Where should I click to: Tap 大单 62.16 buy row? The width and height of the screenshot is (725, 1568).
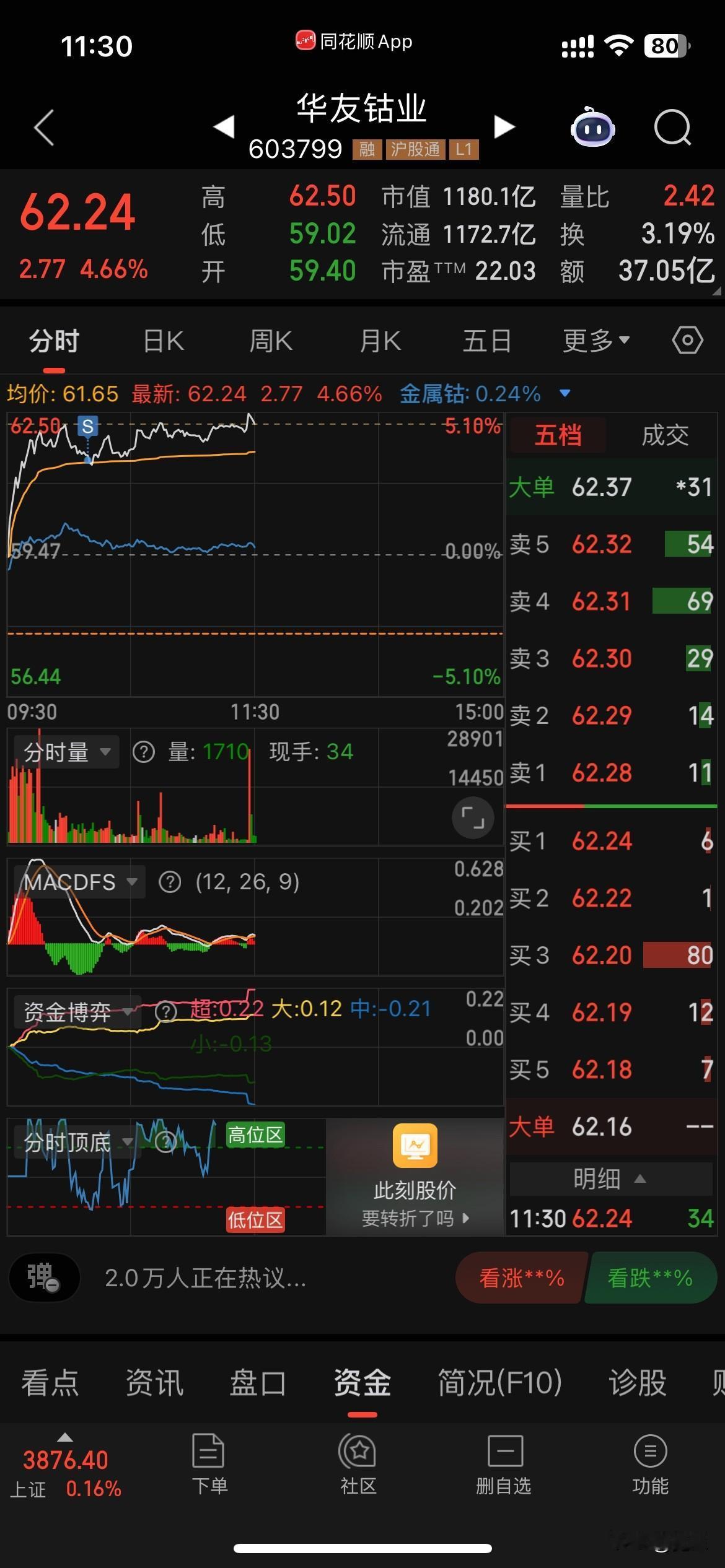pos(612,1126)
